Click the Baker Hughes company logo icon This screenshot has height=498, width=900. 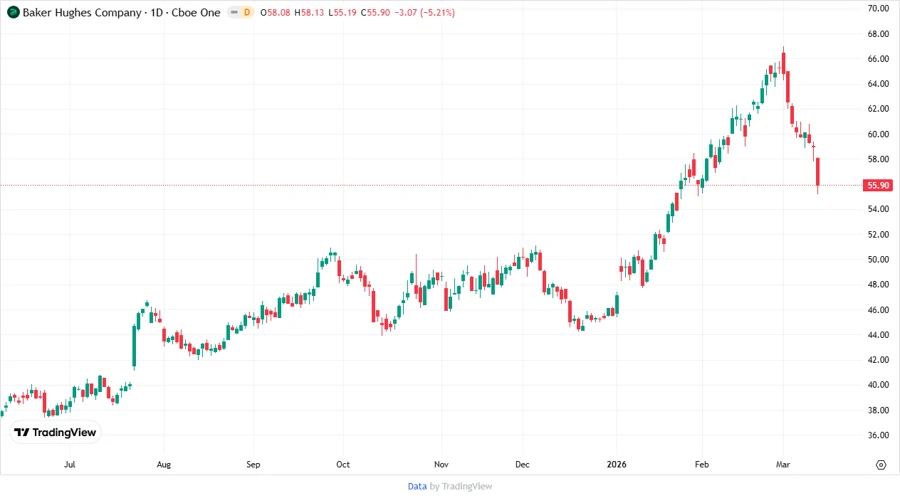pyautogui.click(x=13, y=13)
